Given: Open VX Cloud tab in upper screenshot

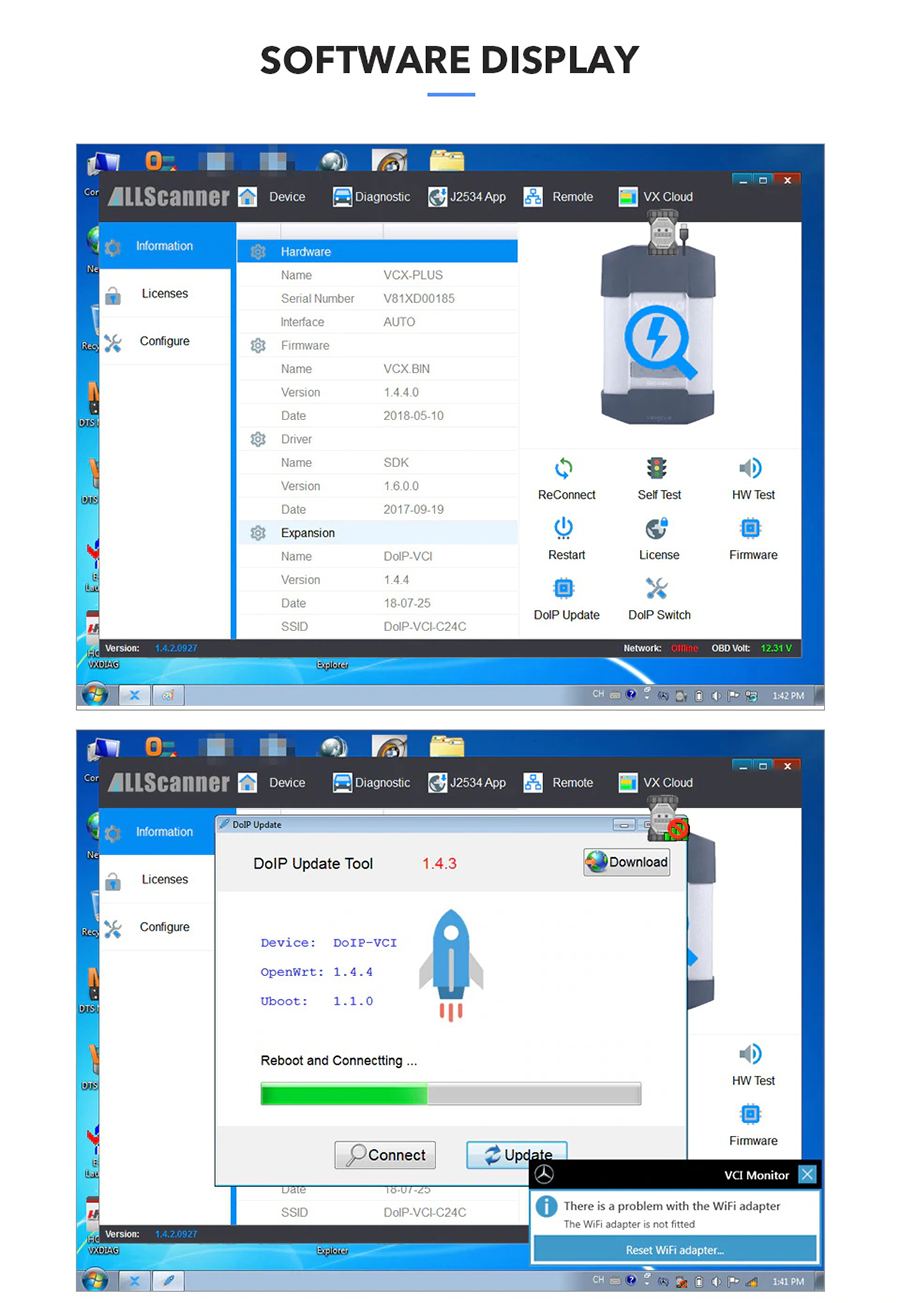Looking at the screenshot, I should (x=656, y=197).
